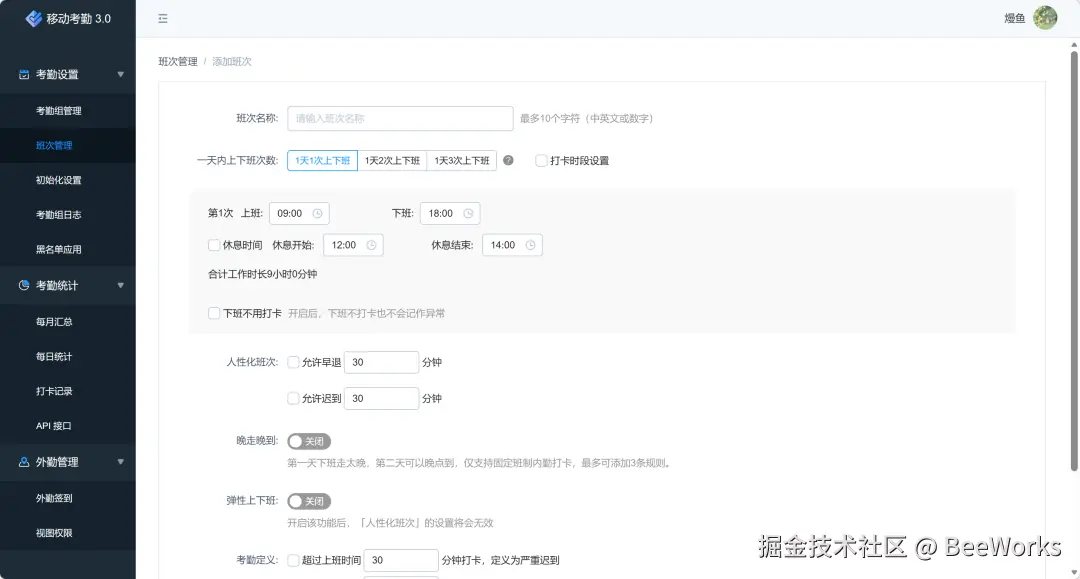Collapse the 考勤设置 menu arrow
This screenshot has height=579, width=1080.
coord(121,74)
